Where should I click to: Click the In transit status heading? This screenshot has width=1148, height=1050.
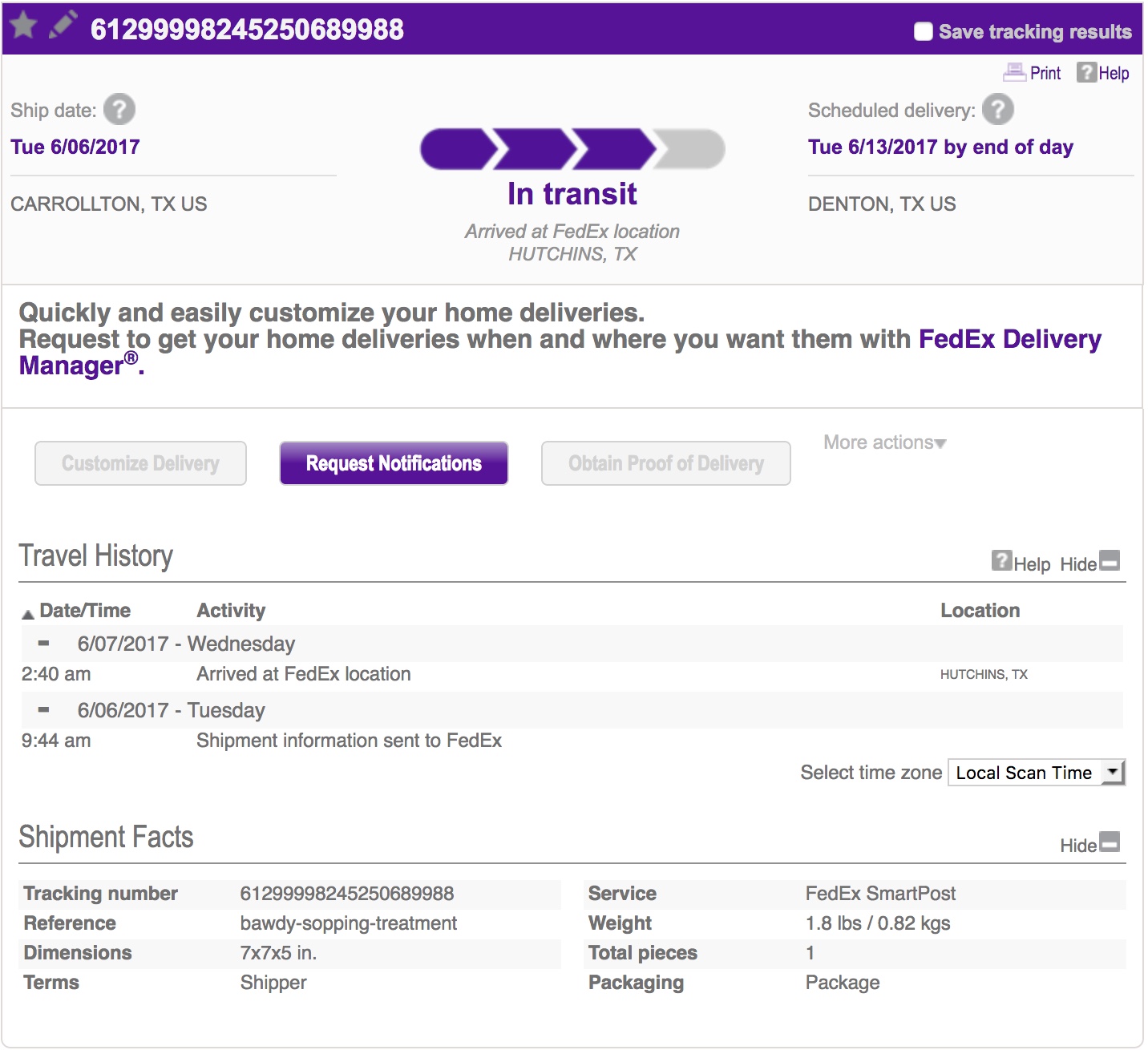572,193
